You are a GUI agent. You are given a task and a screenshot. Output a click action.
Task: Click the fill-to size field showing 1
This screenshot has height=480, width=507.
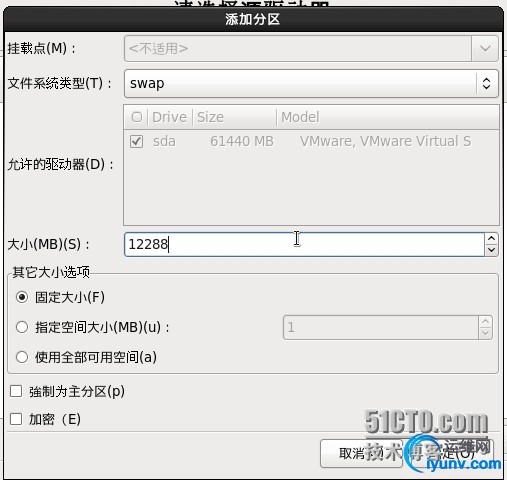(x=381, y=327)
